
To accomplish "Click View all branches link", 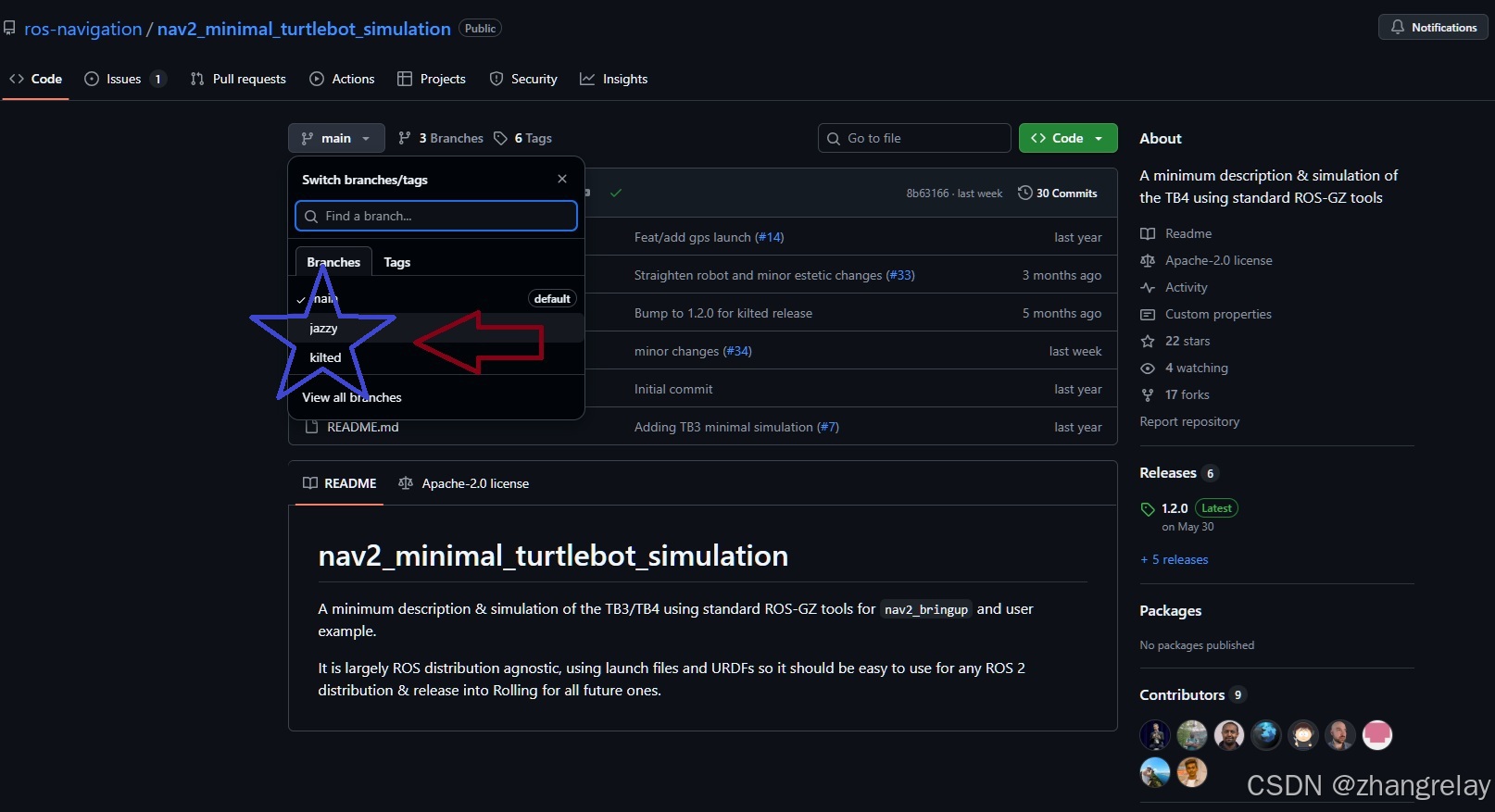I will coord(352,397).
